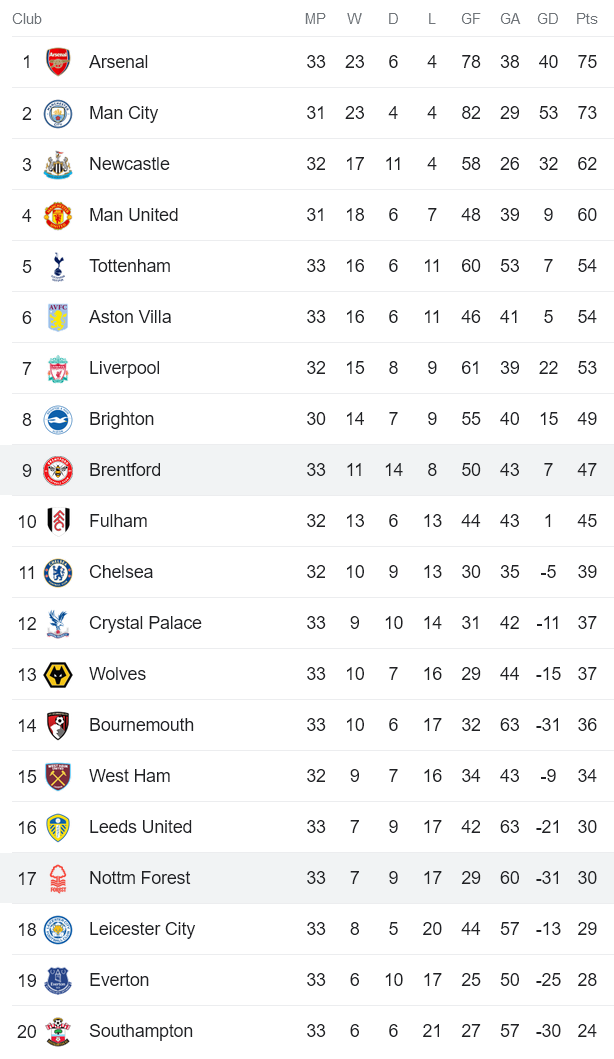The width and height of the screenshot is (614, 1059).
Task: Click the Arsenal club crest icon
Action: tap(58, 62)
